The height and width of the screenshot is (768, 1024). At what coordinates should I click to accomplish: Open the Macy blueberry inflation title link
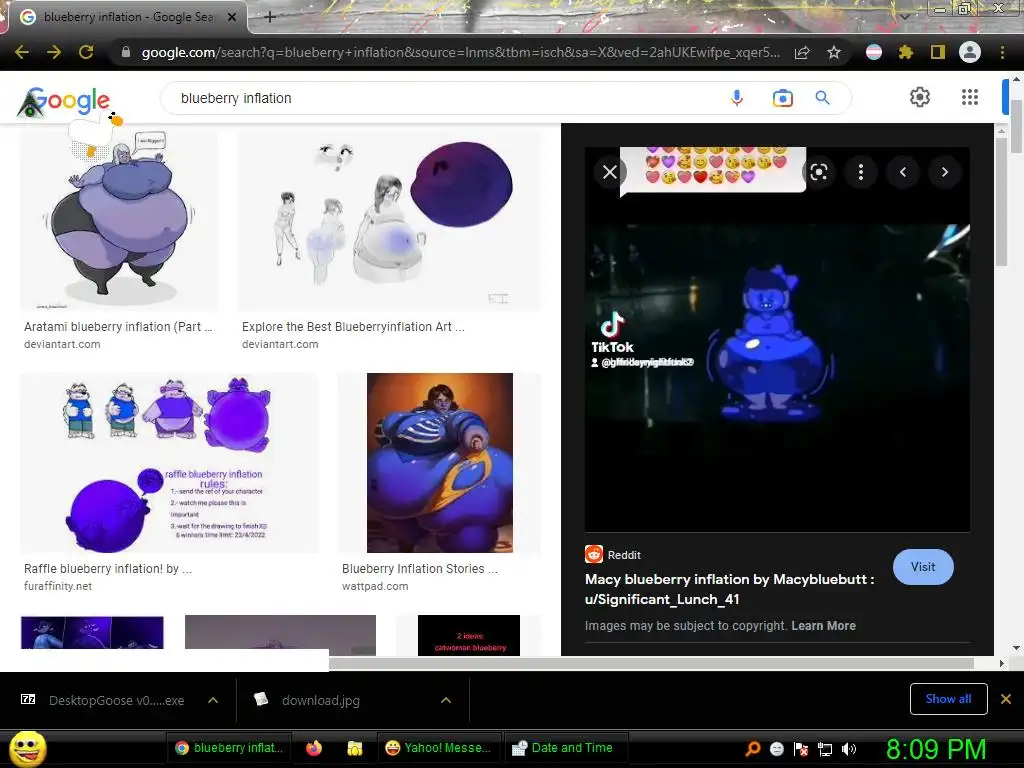pyautogui.click(x=729, y=589)
